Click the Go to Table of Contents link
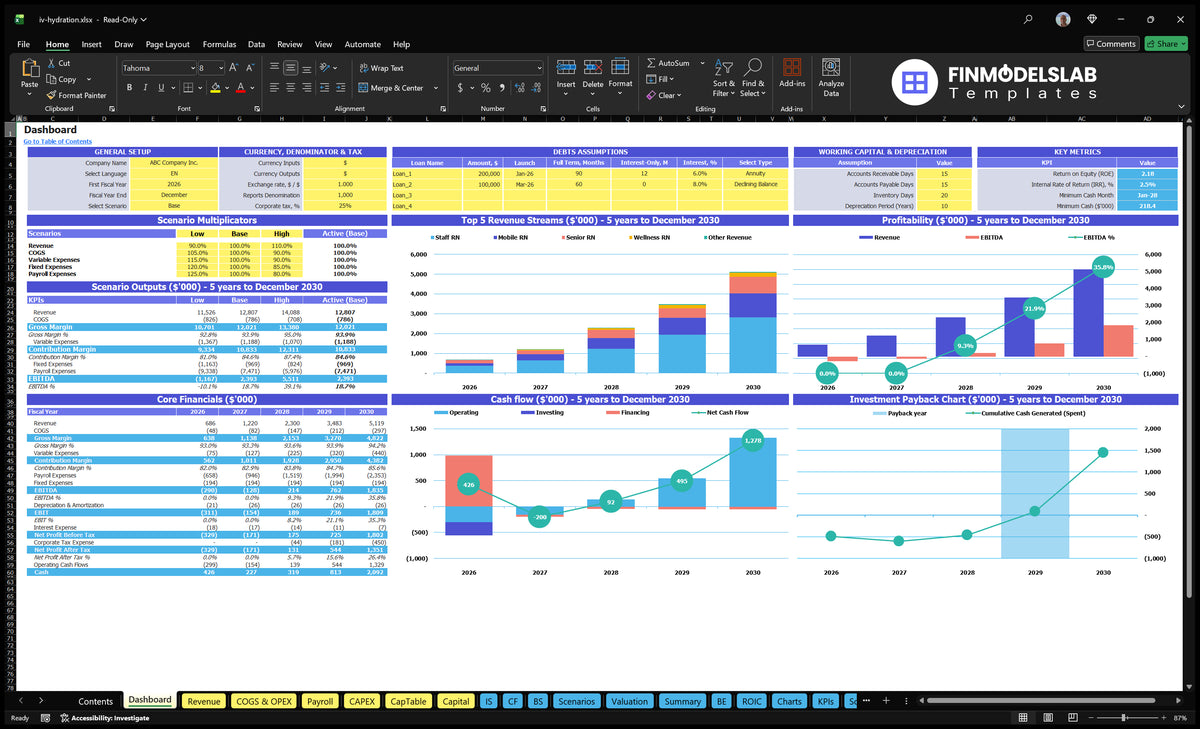The image size is (1200, 729). pos(57,141)
